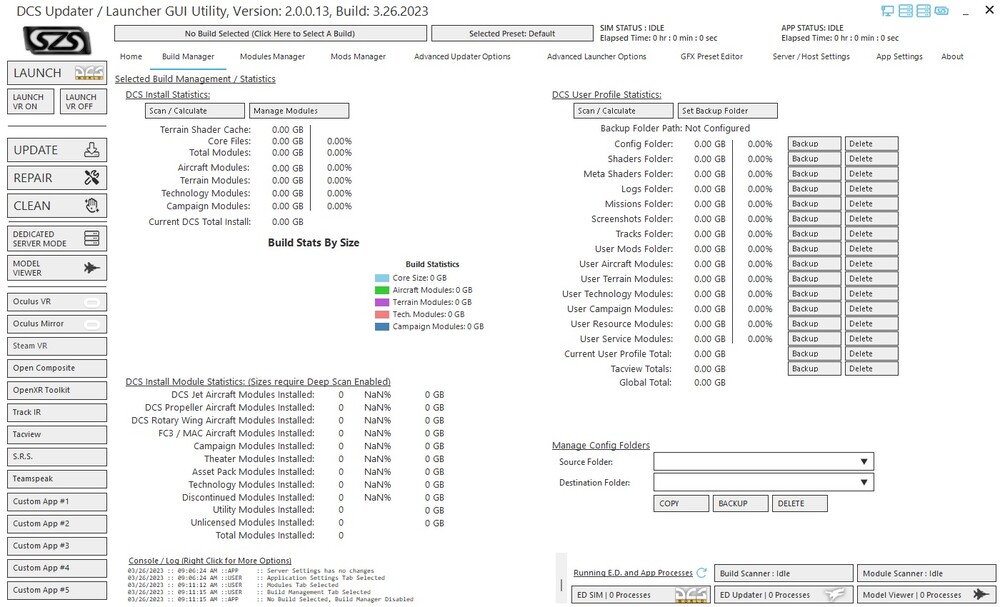Click the MODEL VIEWER paintbrush icon
This screenshot has height=607, width=1000.
(92, 267)
